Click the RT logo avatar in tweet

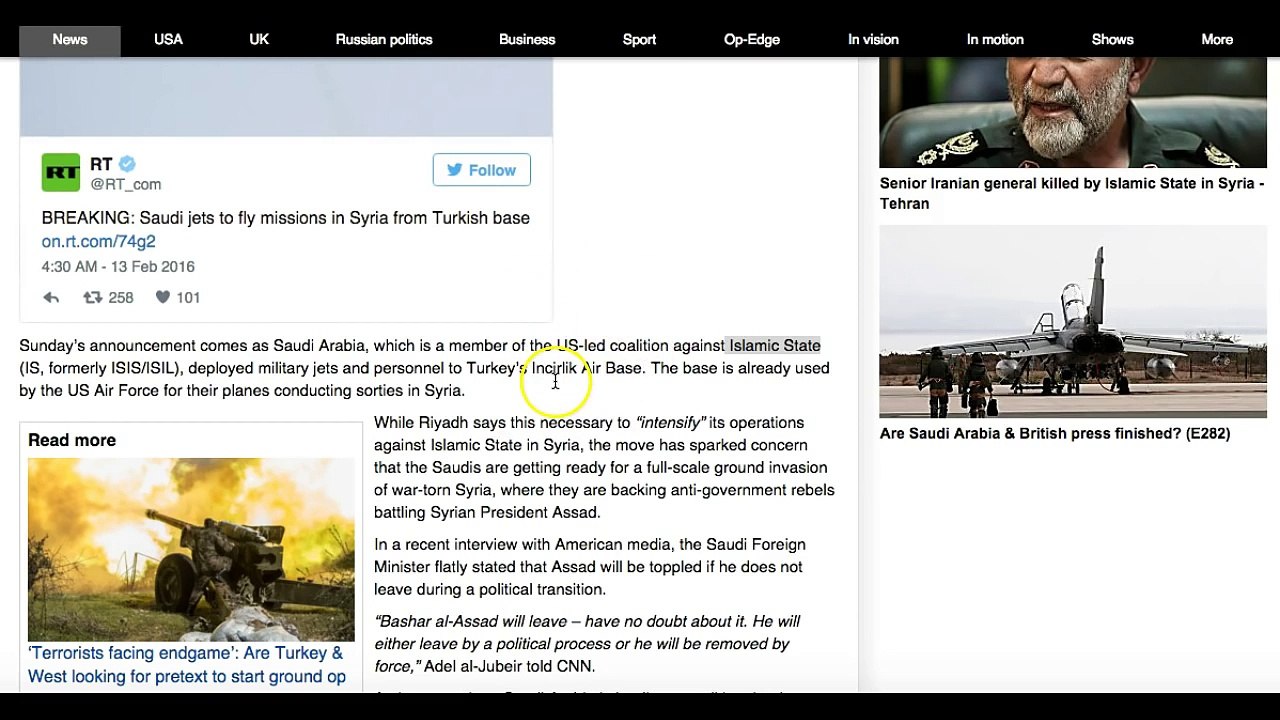pos(60,172)
